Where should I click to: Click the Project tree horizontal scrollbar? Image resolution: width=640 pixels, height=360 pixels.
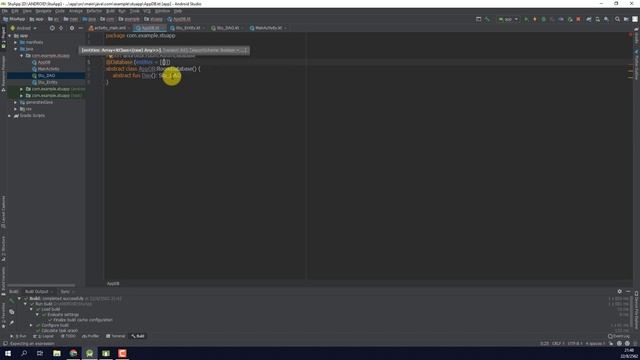pyautogui.click(x=41, y=285)
